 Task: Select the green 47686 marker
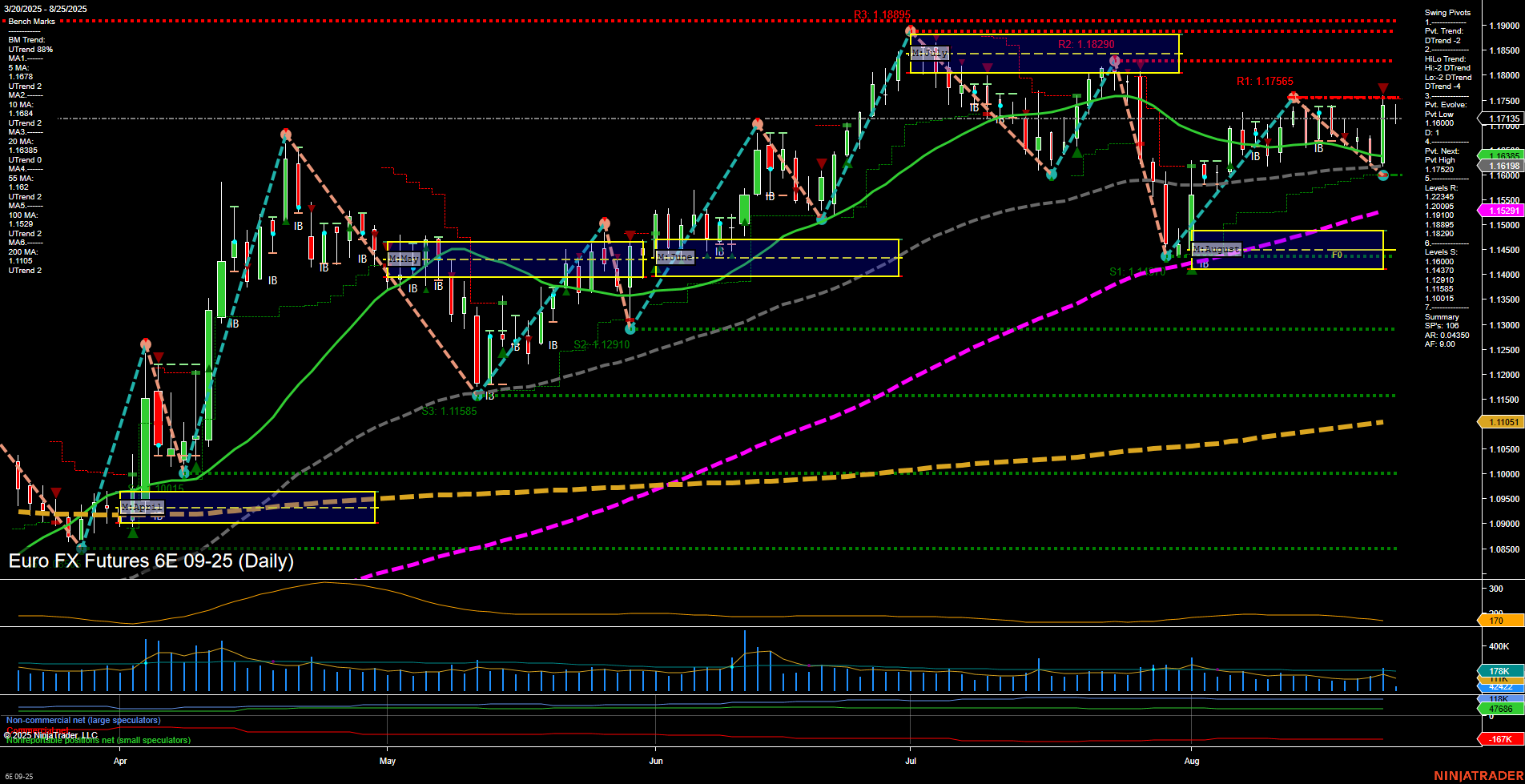click(1499, 709)
